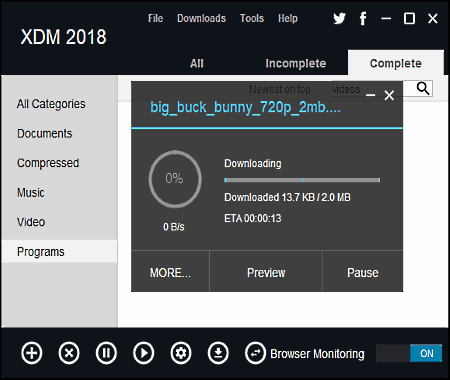Image resolution: width=450 pixels, height=380 pixels.
Task: Minimize the XDM main window
Action: coord(386,19)
